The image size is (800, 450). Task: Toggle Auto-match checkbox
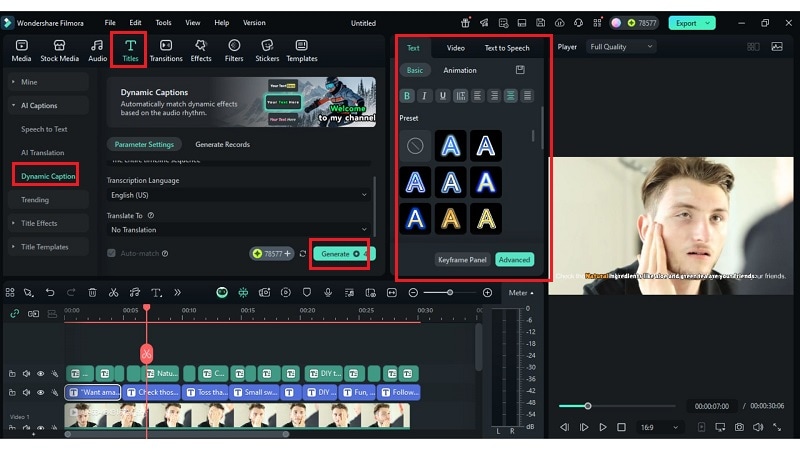[111, 253]
